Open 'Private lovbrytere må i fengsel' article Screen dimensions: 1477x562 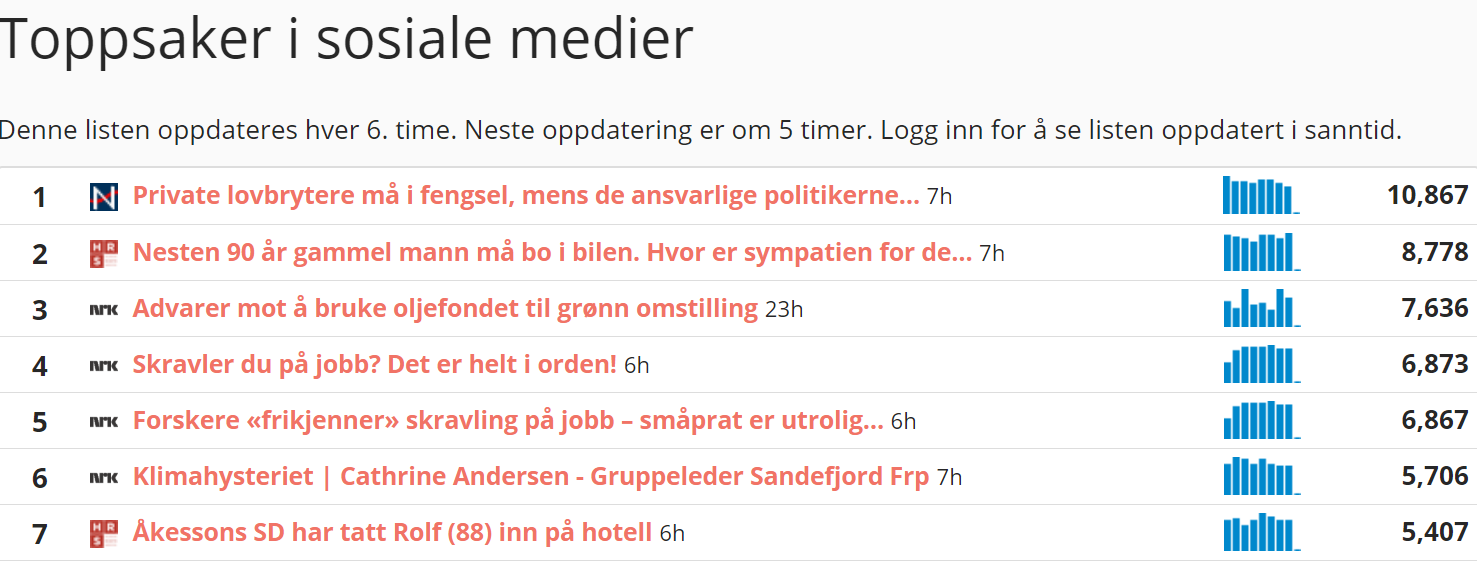pyautogui.click(x=525, y=196)
